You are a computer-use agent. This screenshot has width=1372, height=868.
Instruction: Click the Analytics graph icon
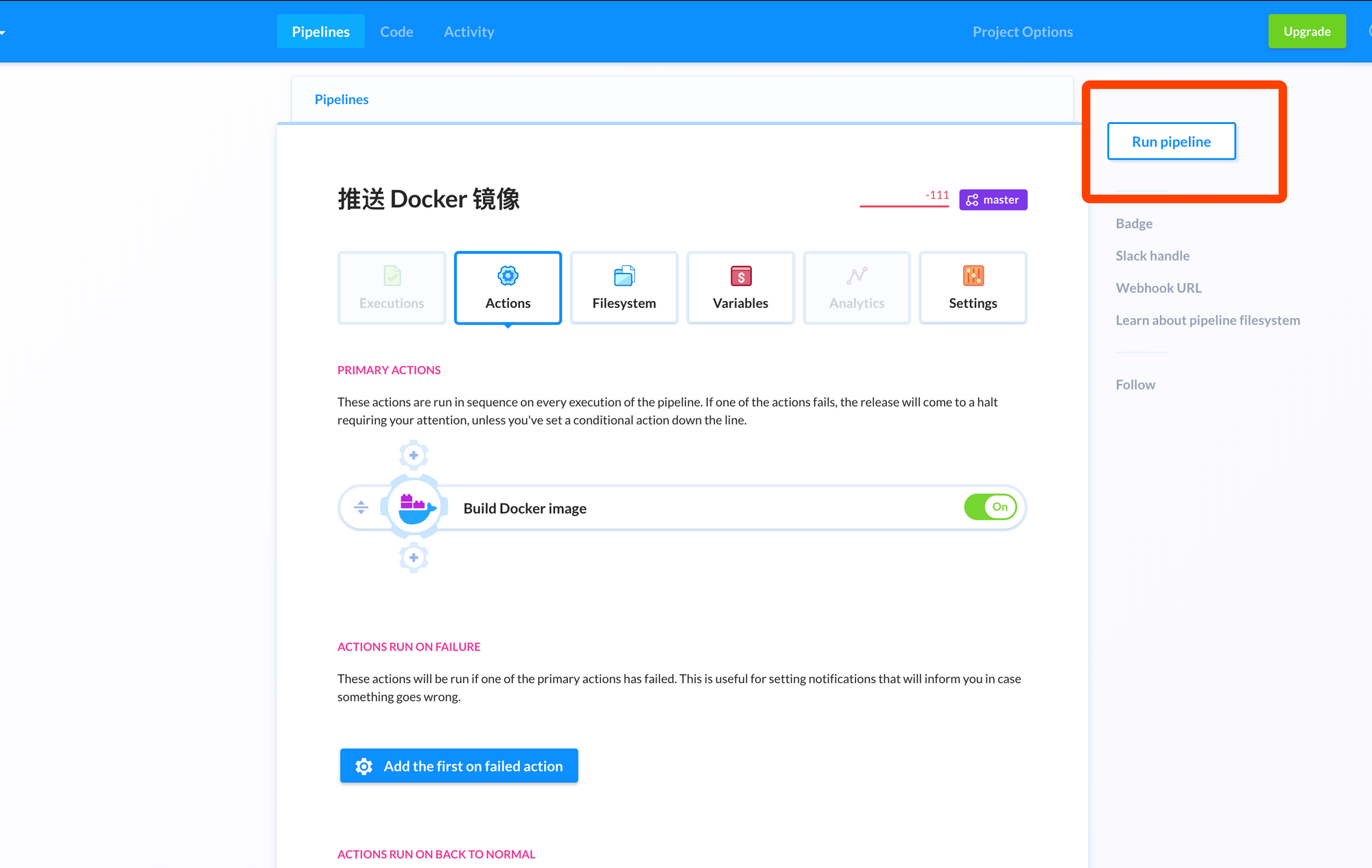(x=857, y=276)
